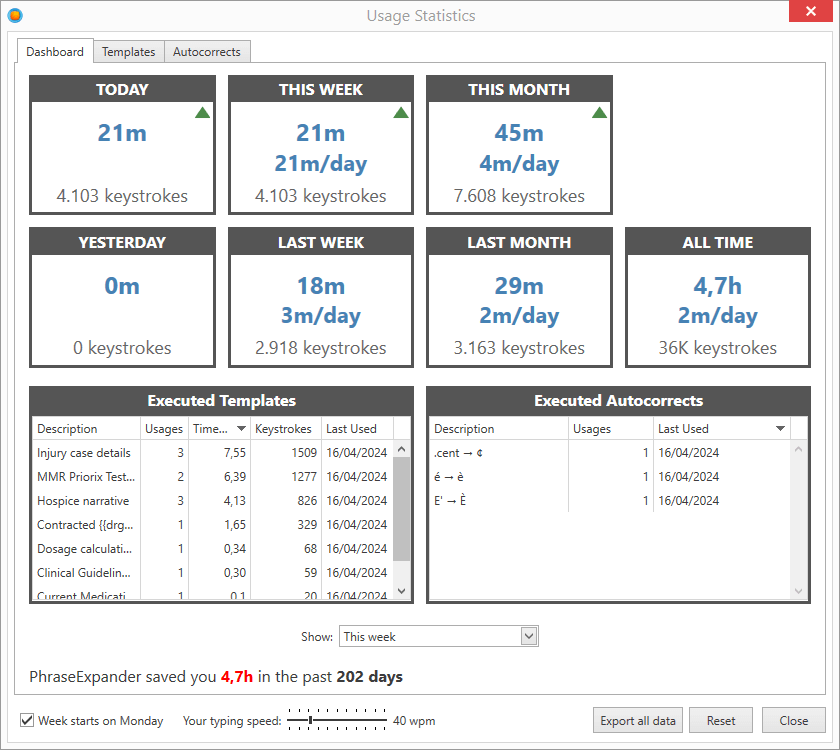Screen dimensions: 840x750
Task: Click the Executed Templates scrollbar thumb
Action: pos(401,509)
